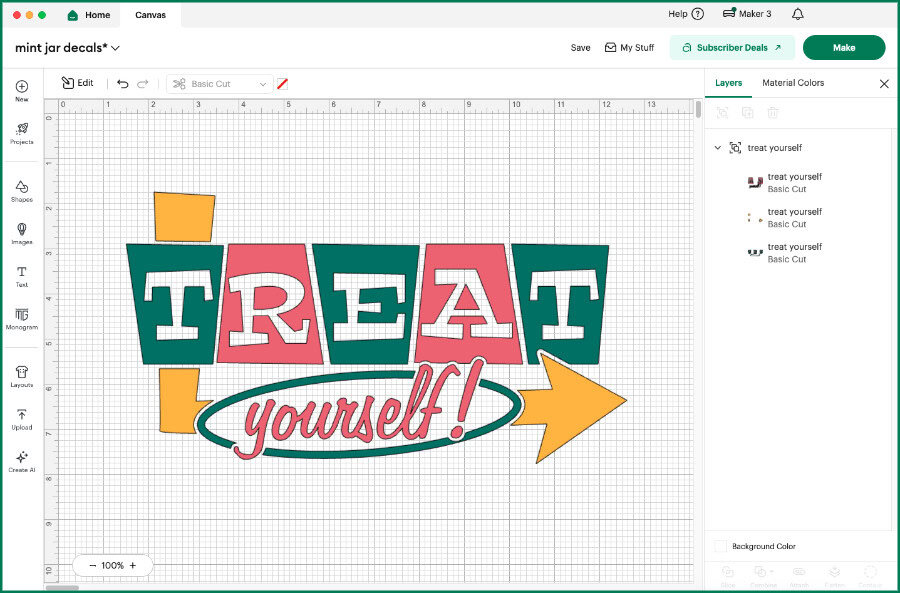
Task: Open the Shapes tool
Action: (22, 191)
